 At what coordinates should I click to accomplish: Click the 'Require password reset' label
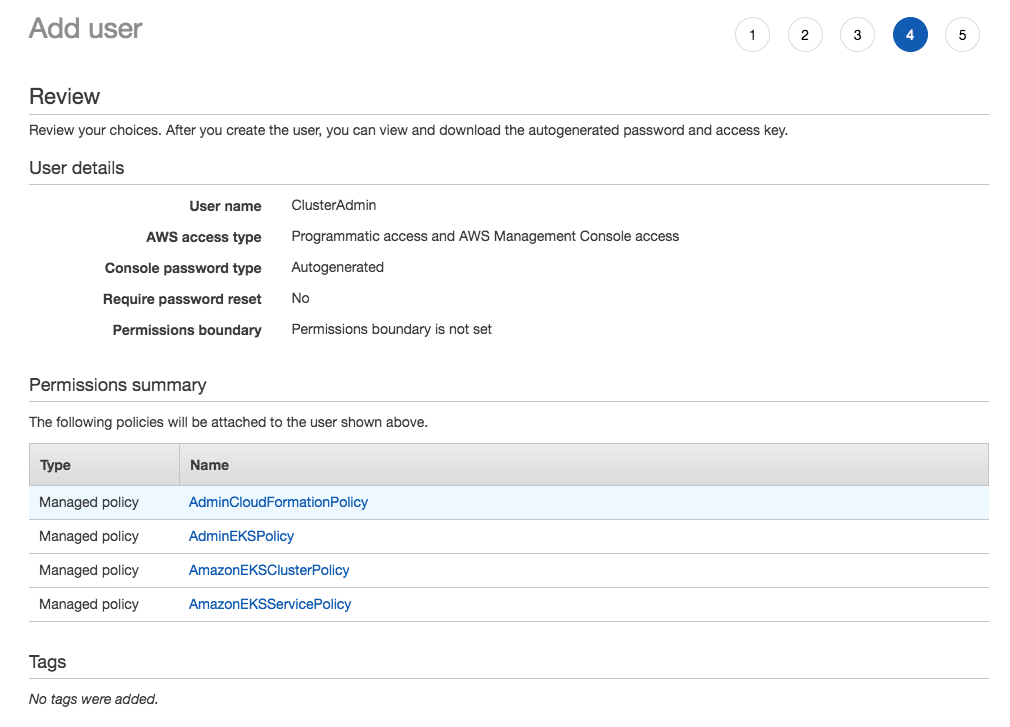point(182,299)
